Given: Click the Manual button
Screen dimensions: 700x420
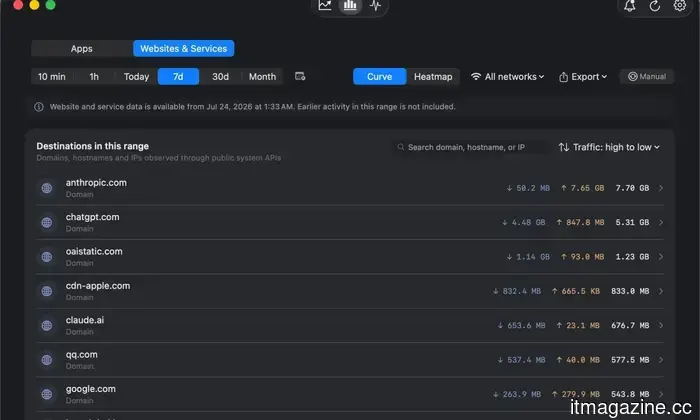Looking at the screenshot, I should (647, 76).
